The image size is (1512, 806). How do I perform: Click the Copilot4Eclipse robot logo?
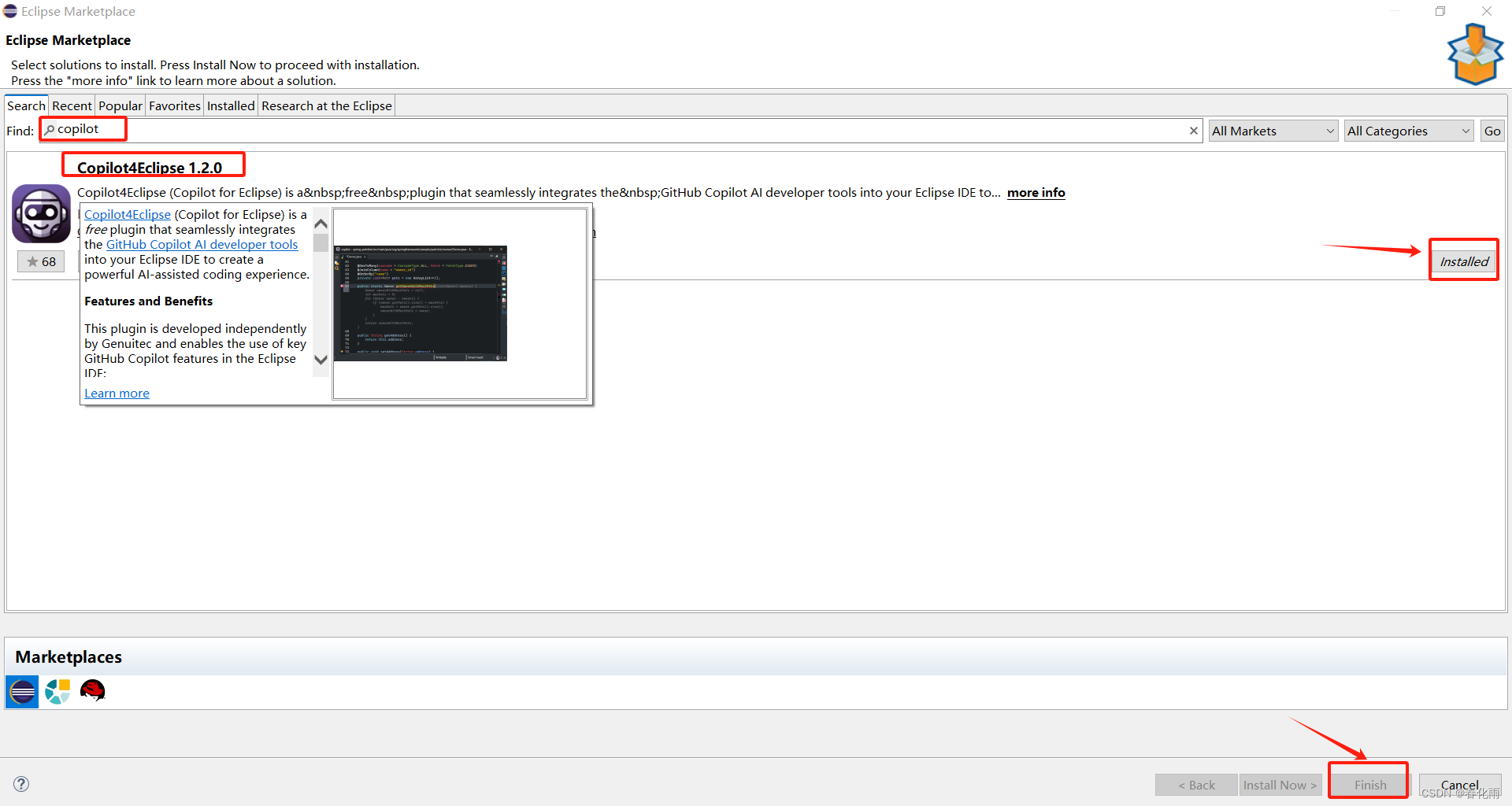(x=41, y=214)
